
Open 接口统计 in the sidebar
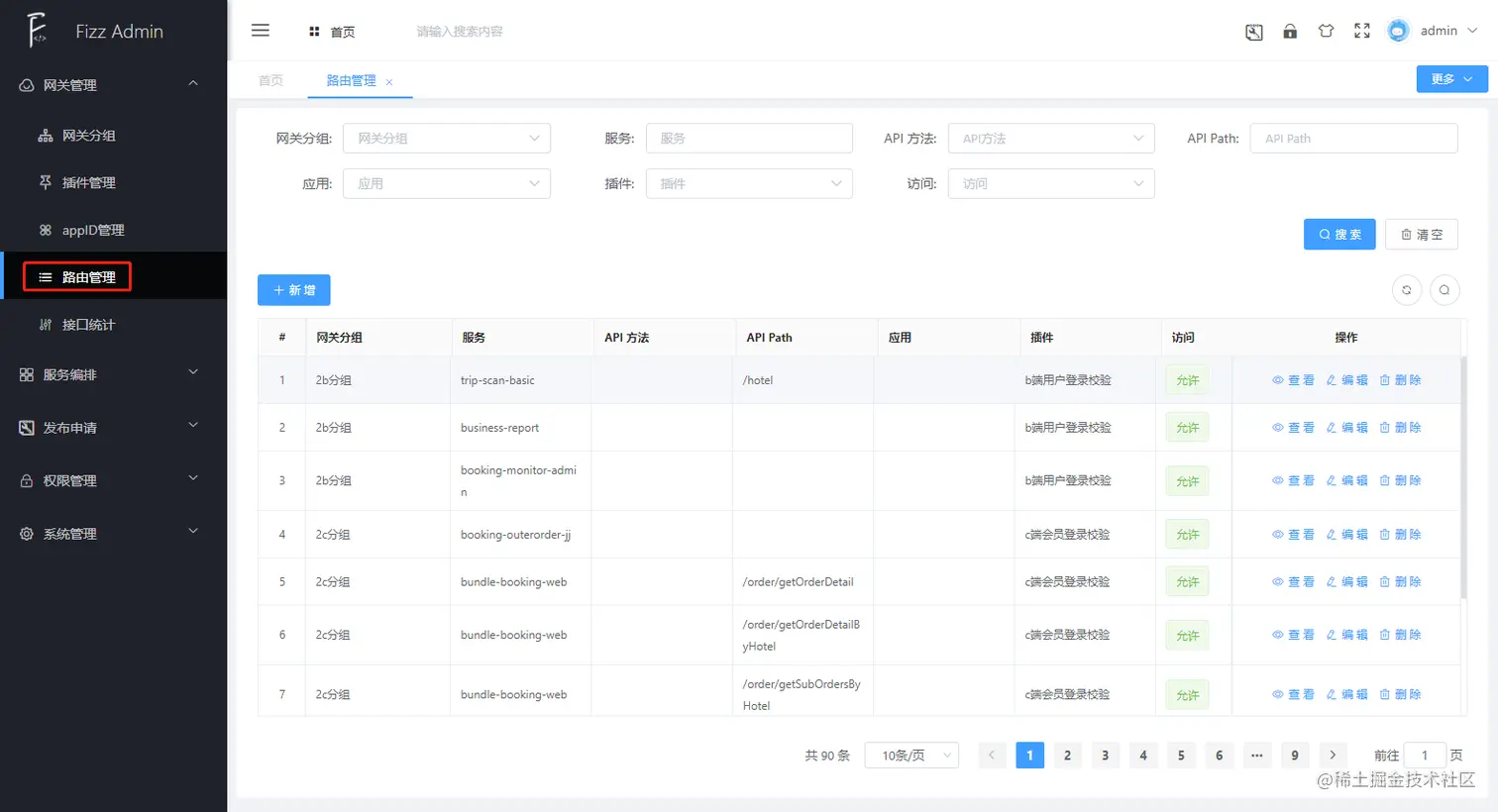(113, 324)
